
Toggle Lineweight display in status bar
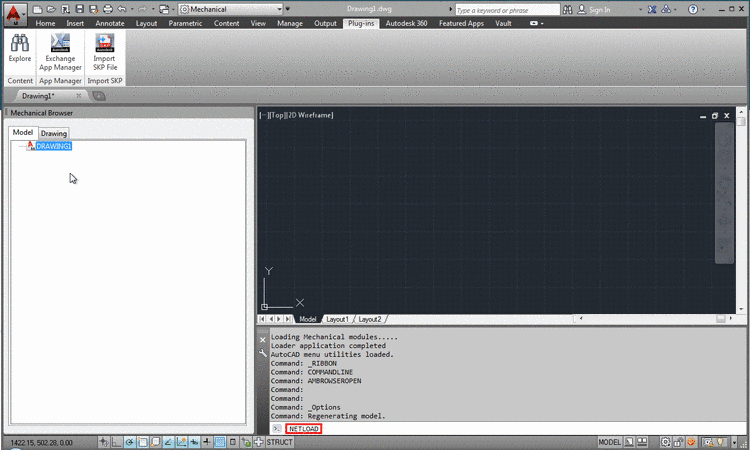207,442
